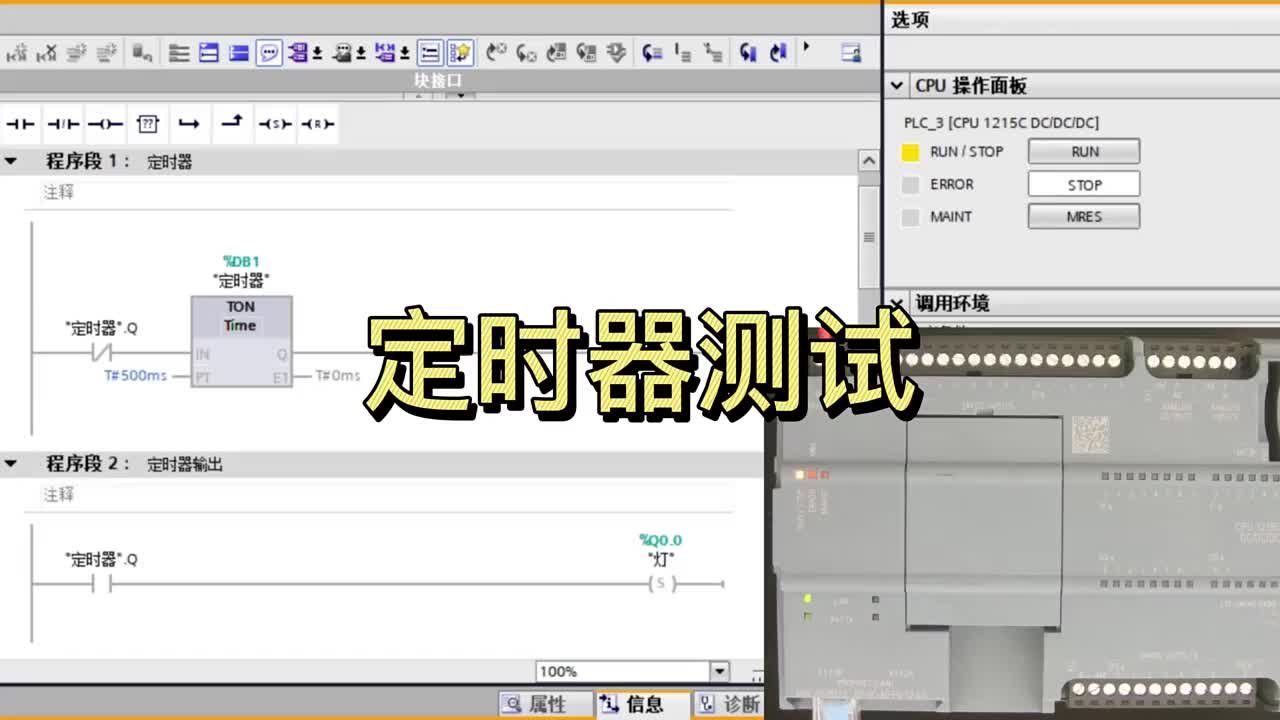This screenshot has width=1280, height=720.
Task: Set the CPU to STOP
Action: tap(1084, 184)
